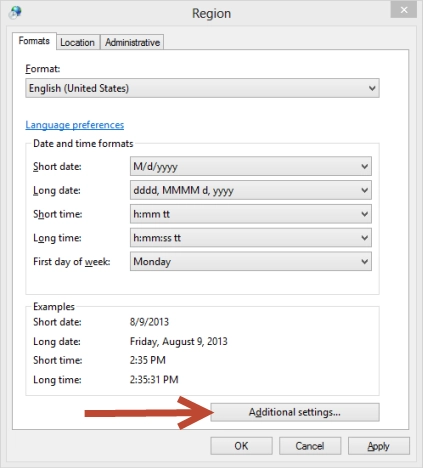This screenshot has width=423, height=468.
Task: Select the example short time 2:35 PM
Action: [148, 360]
